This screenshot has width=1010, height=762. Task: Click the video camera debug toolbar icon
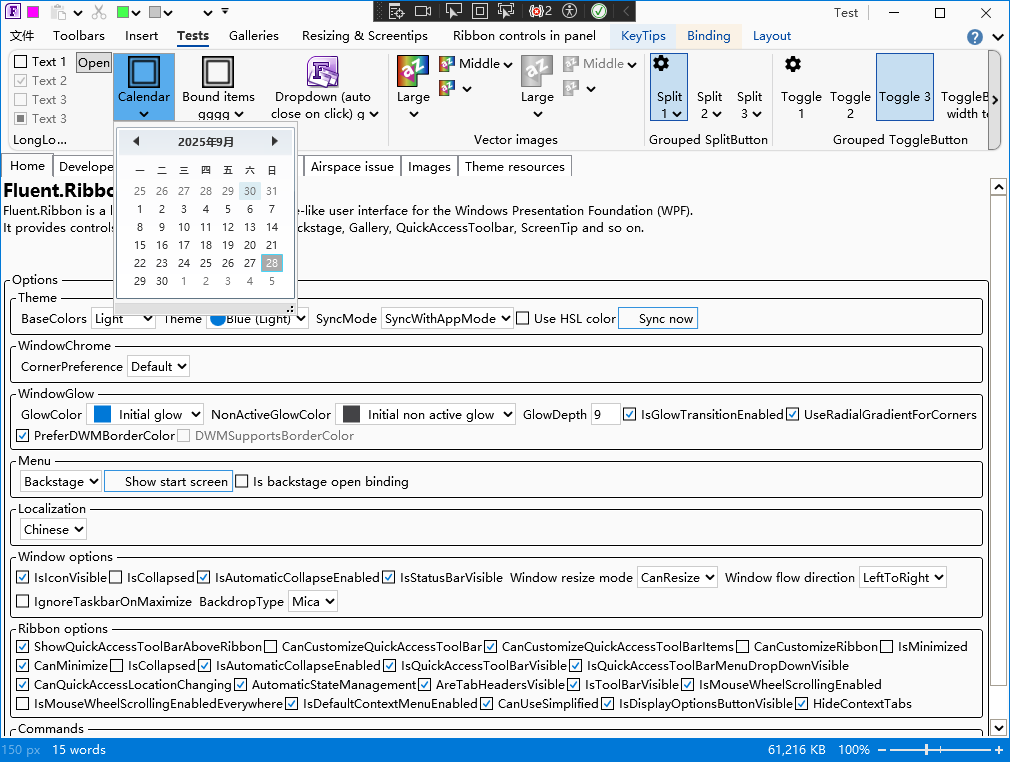[x=423, y=11]
